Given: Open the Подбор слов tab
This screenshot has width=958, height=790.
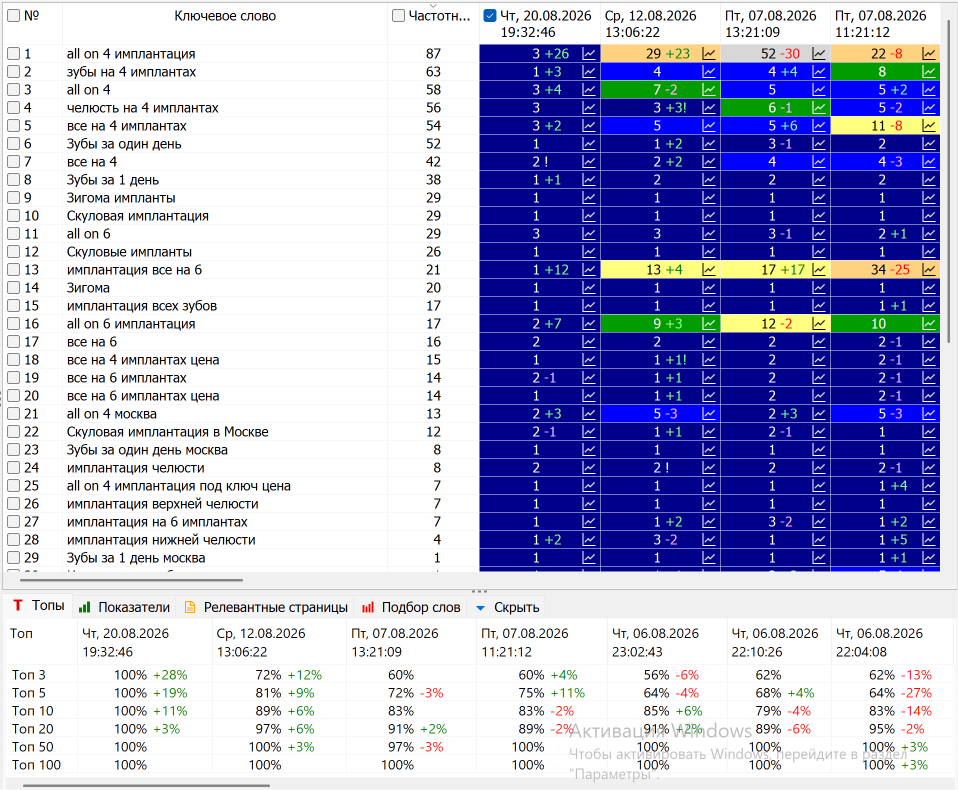Looking at the screenshot, I should click(411, 607).
